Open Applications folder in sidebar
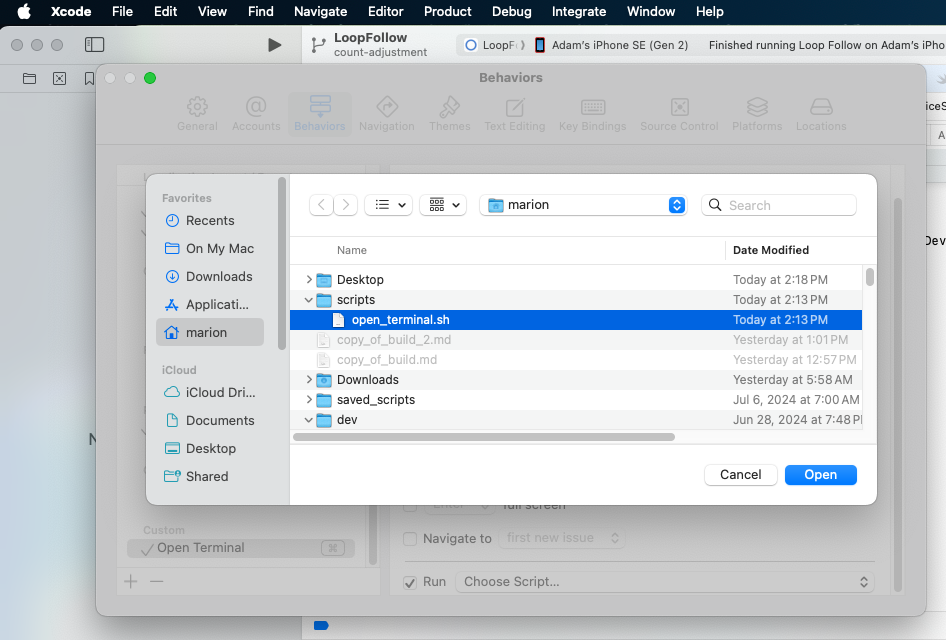 216,305
